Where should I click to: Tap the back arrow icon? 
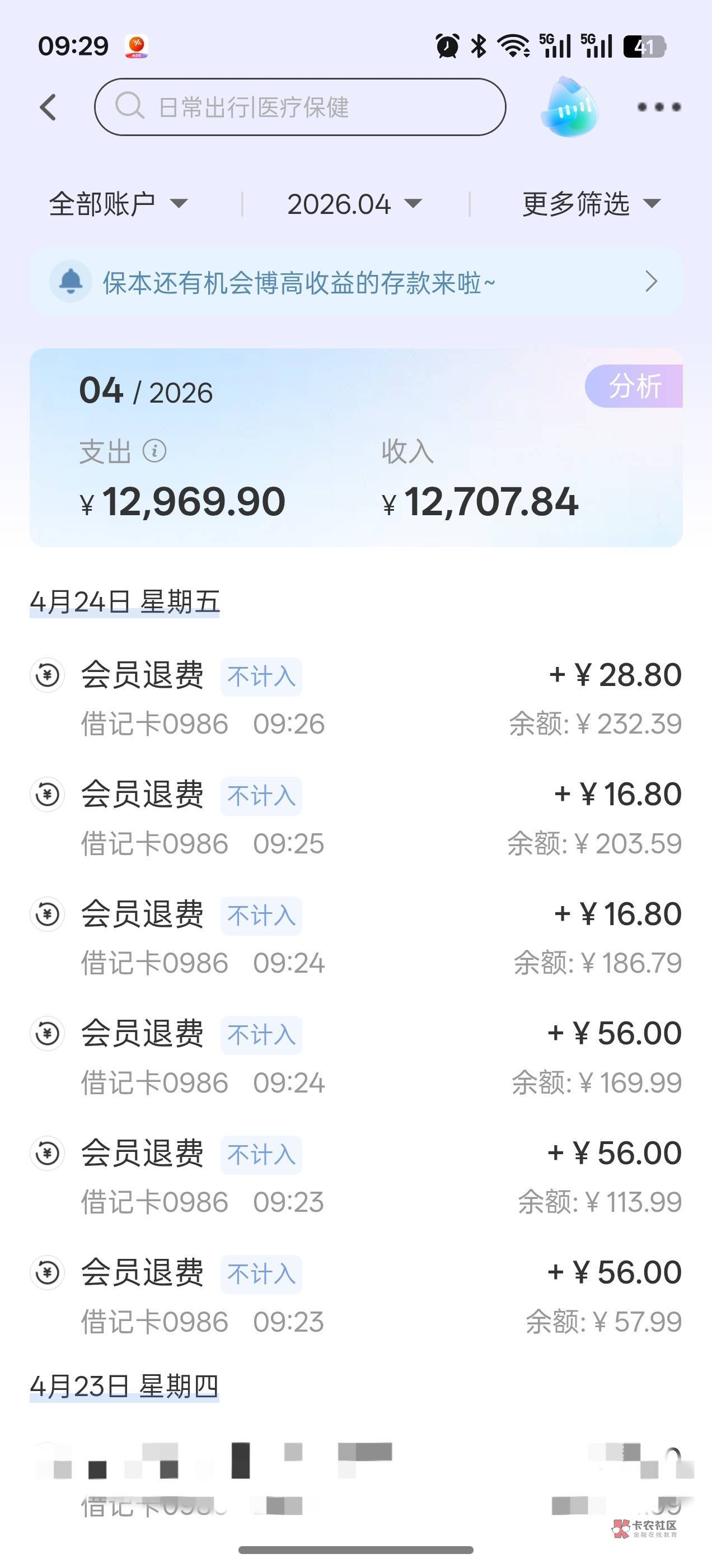49,108
